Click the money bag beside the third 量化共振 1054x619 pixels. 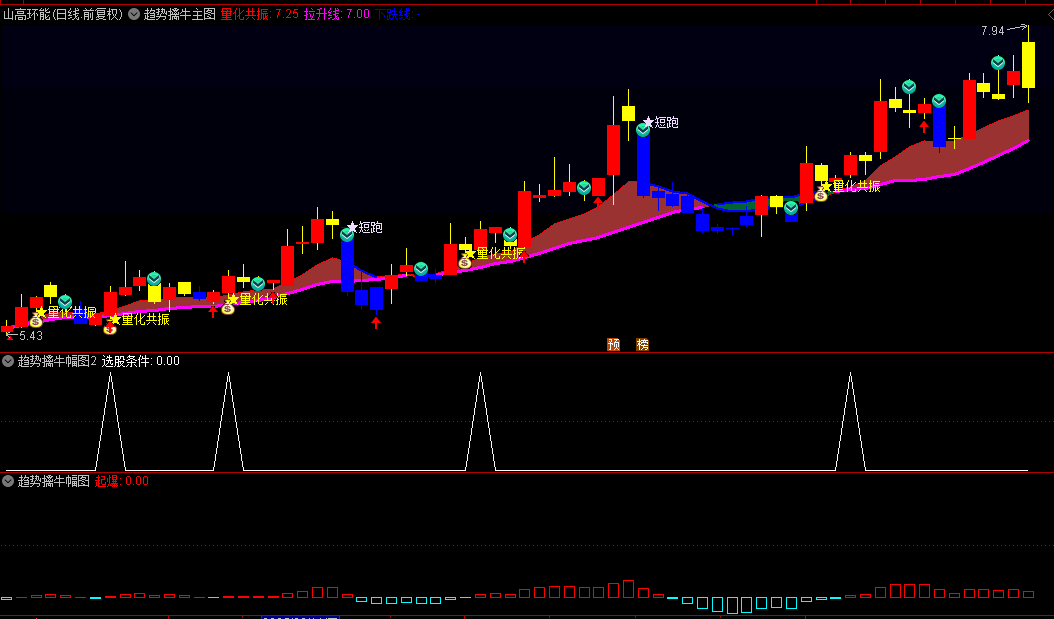(x=228, y=308)
